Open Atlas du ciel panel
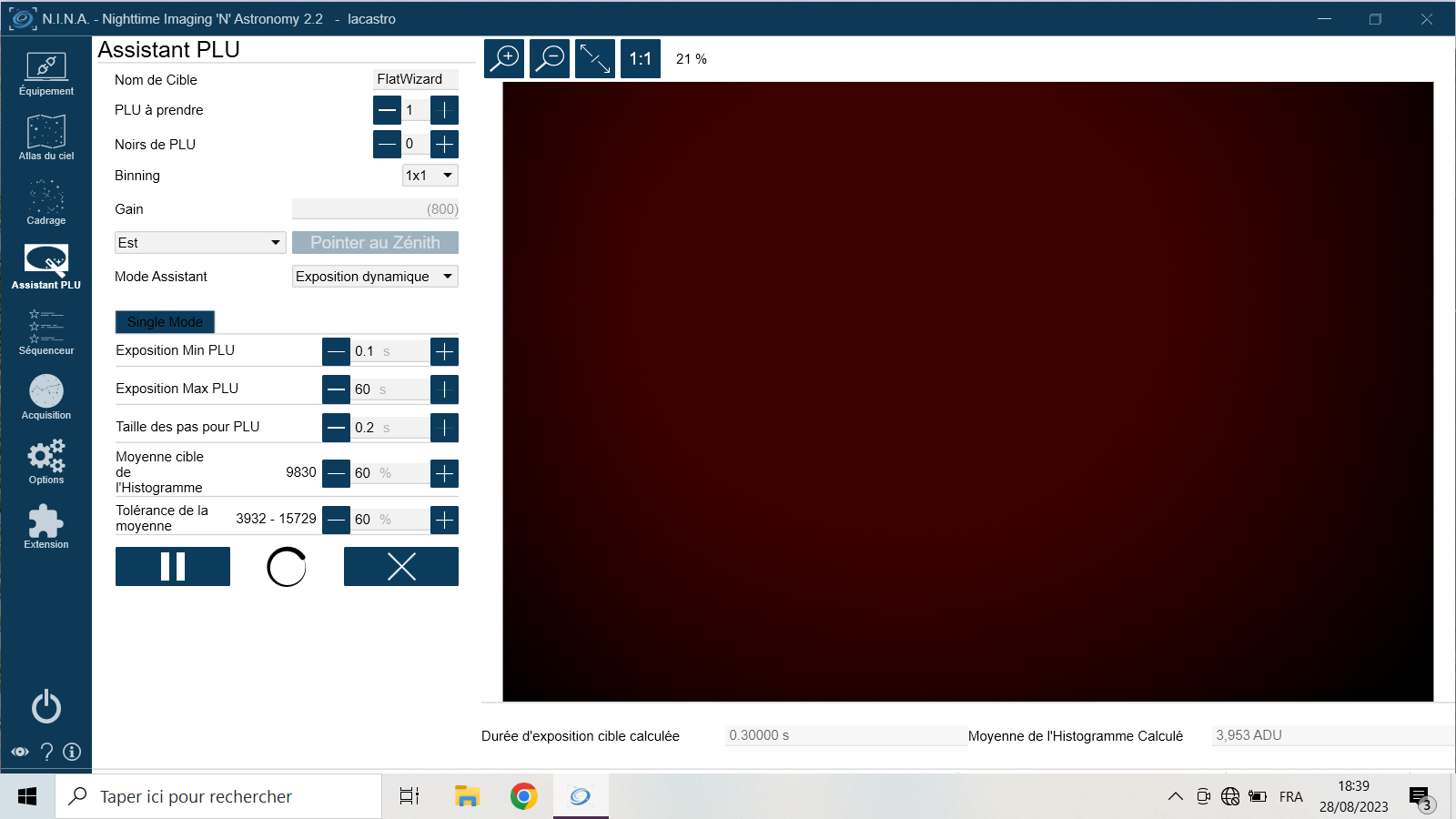The width and height of the screenshot is (1456, 819). [x=46, y=138]
